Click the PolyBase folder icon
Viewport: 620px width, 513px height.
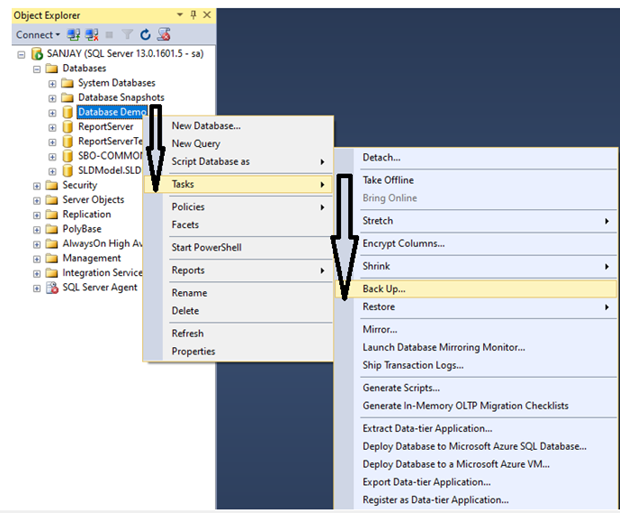click(x=51, y=229)
